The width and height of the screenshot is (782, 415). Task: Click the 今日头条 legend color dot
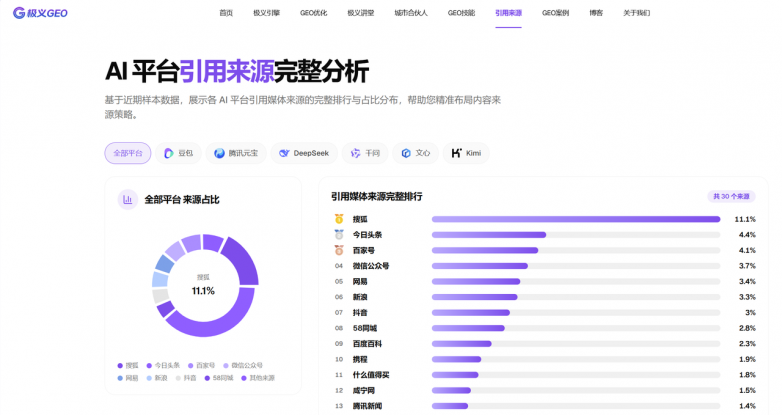pyautogui.click(x=149, y=366)
